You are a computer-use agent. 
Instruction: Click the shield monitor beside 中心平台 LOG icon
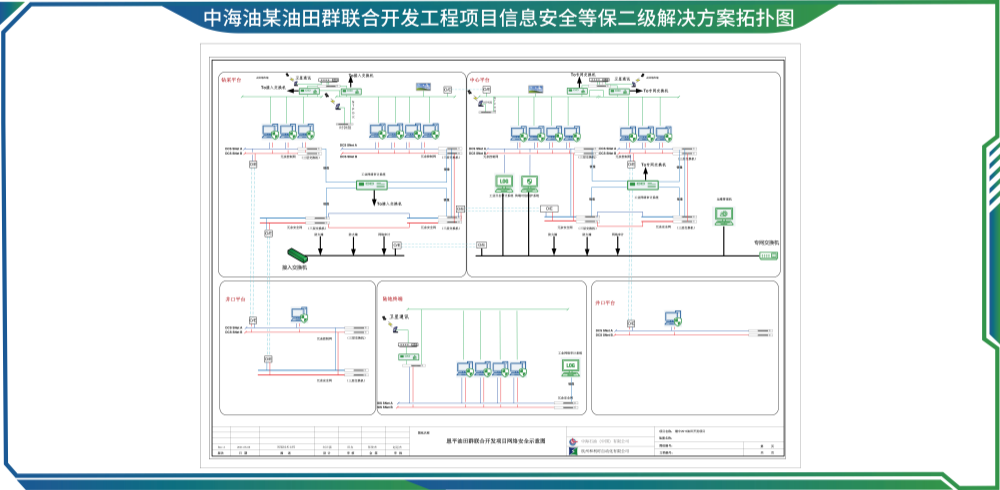click(529, 183)
